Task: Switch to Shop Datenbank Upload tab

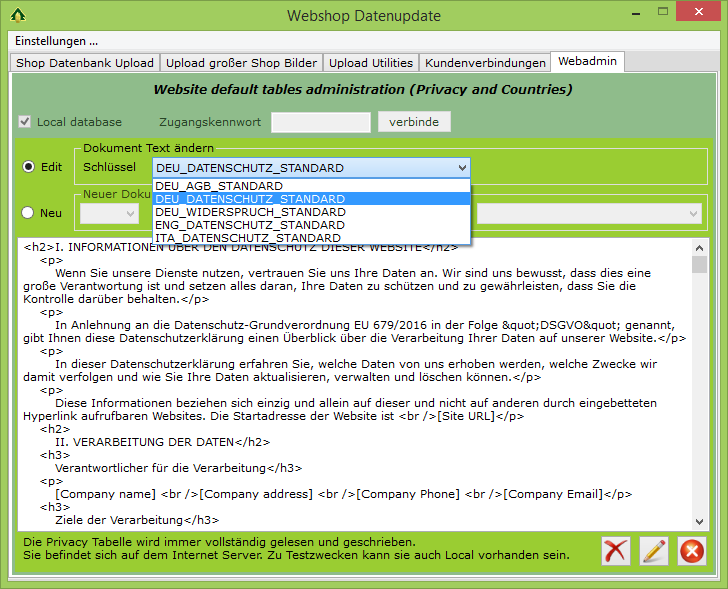Action: pyautogui.click(x=85, y=63)
